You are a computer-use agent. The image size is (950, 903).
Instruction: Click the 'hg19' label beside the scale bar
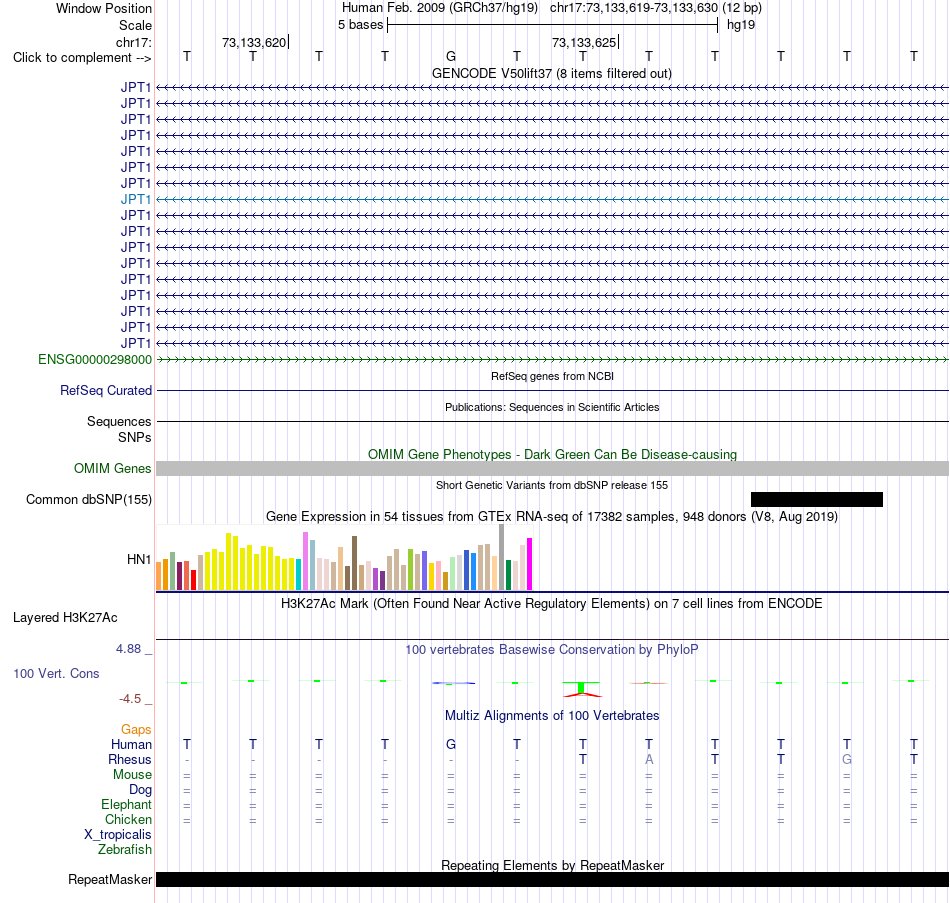(740, 25)
